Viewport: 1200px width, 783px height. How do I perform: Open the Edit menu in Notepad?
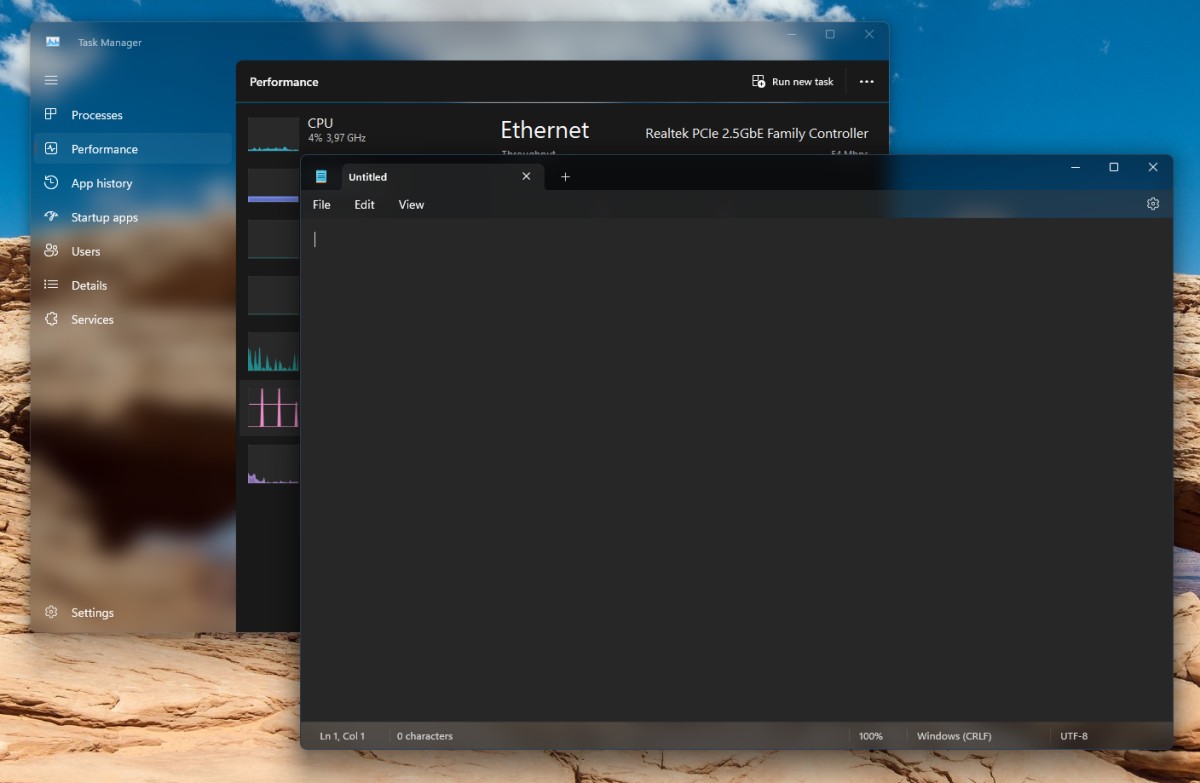[364, 204]
